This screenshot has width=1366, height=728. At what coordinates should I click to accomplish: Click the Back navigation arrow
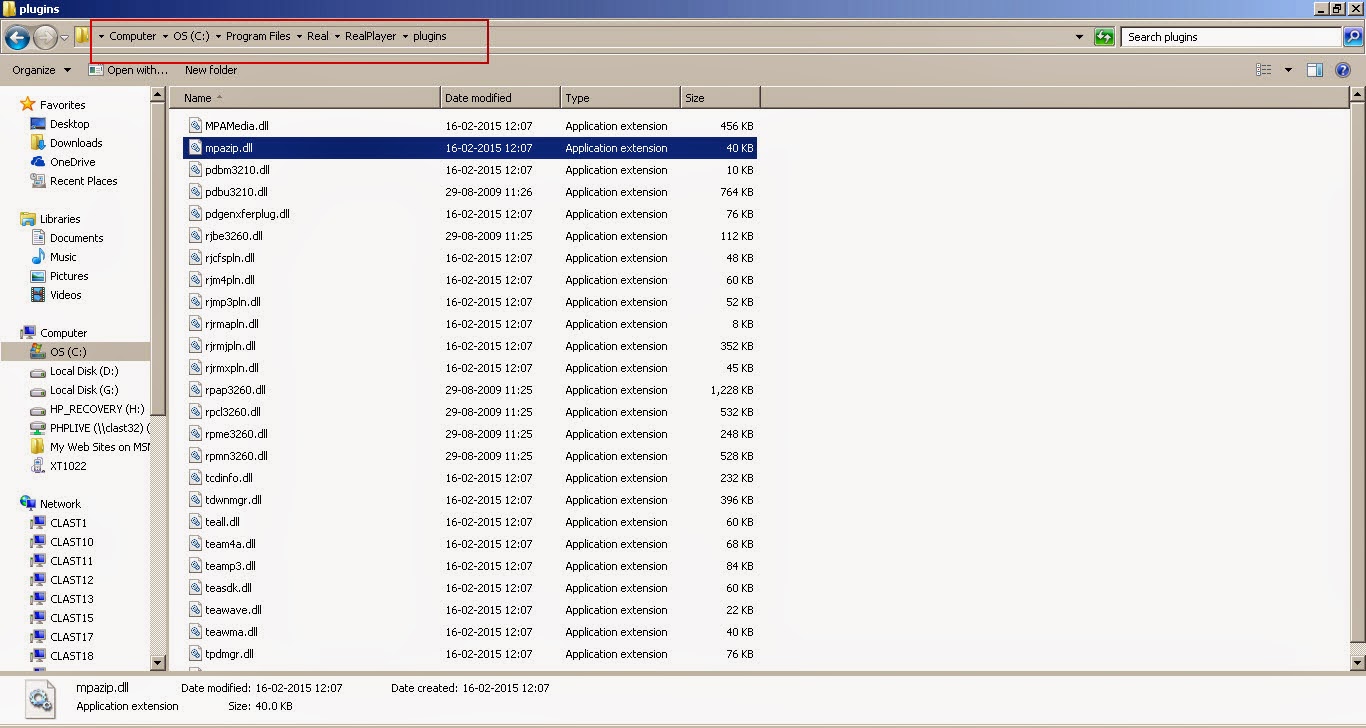17,38
